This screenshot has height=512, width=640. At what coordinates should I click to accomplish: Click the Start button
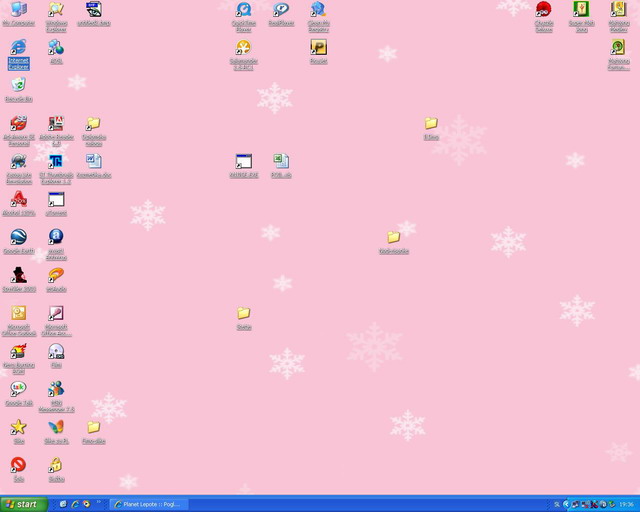(22, 504)
